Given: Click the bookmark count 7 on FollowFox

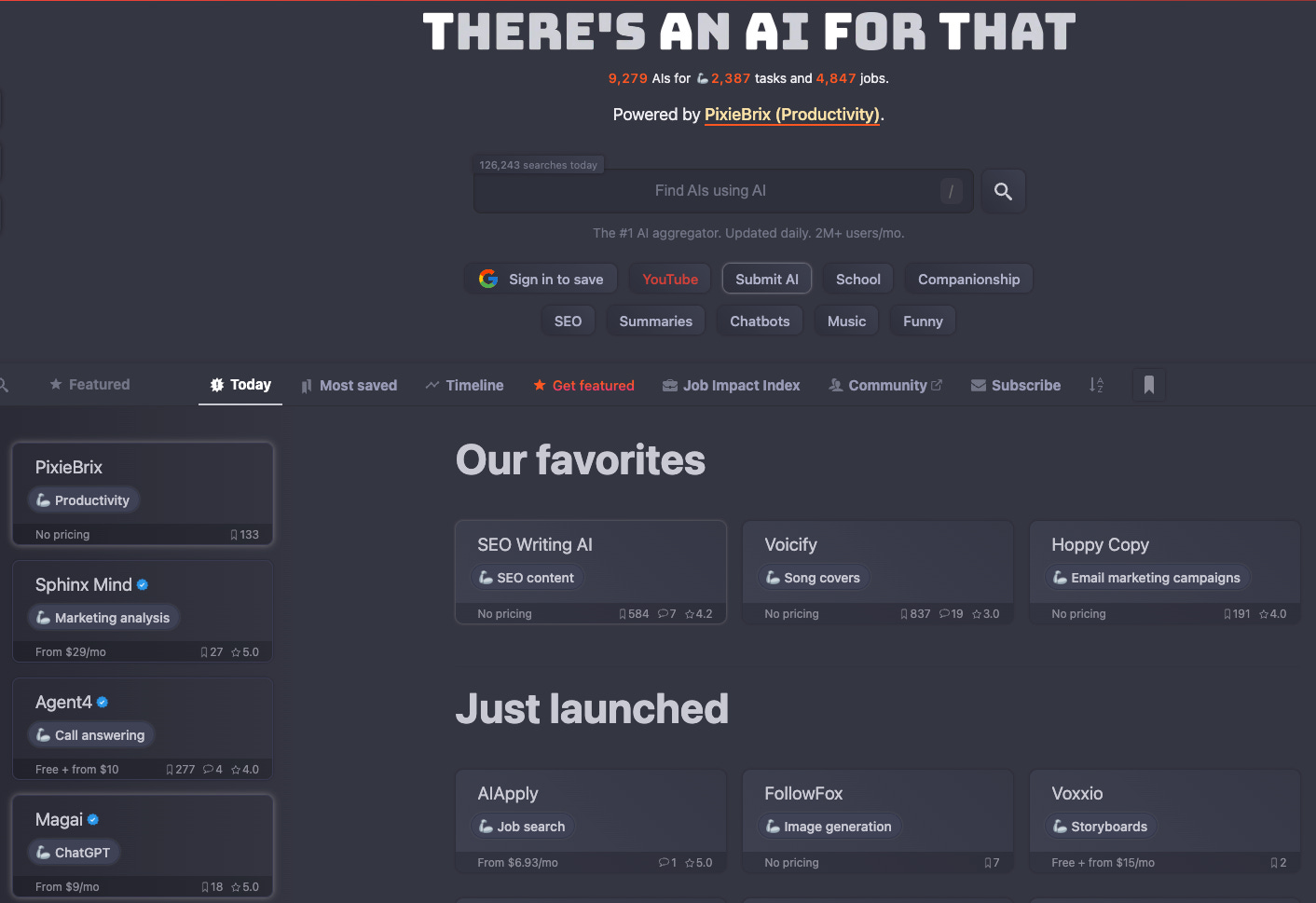Looking at the screenshot, I should 992,863.
